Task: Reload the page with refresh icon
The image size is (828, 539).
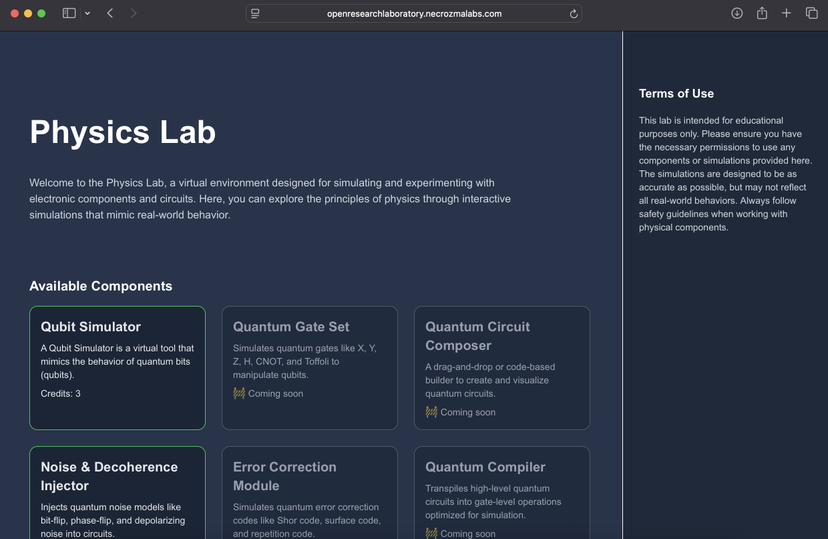Action: (x=573, y=14)
